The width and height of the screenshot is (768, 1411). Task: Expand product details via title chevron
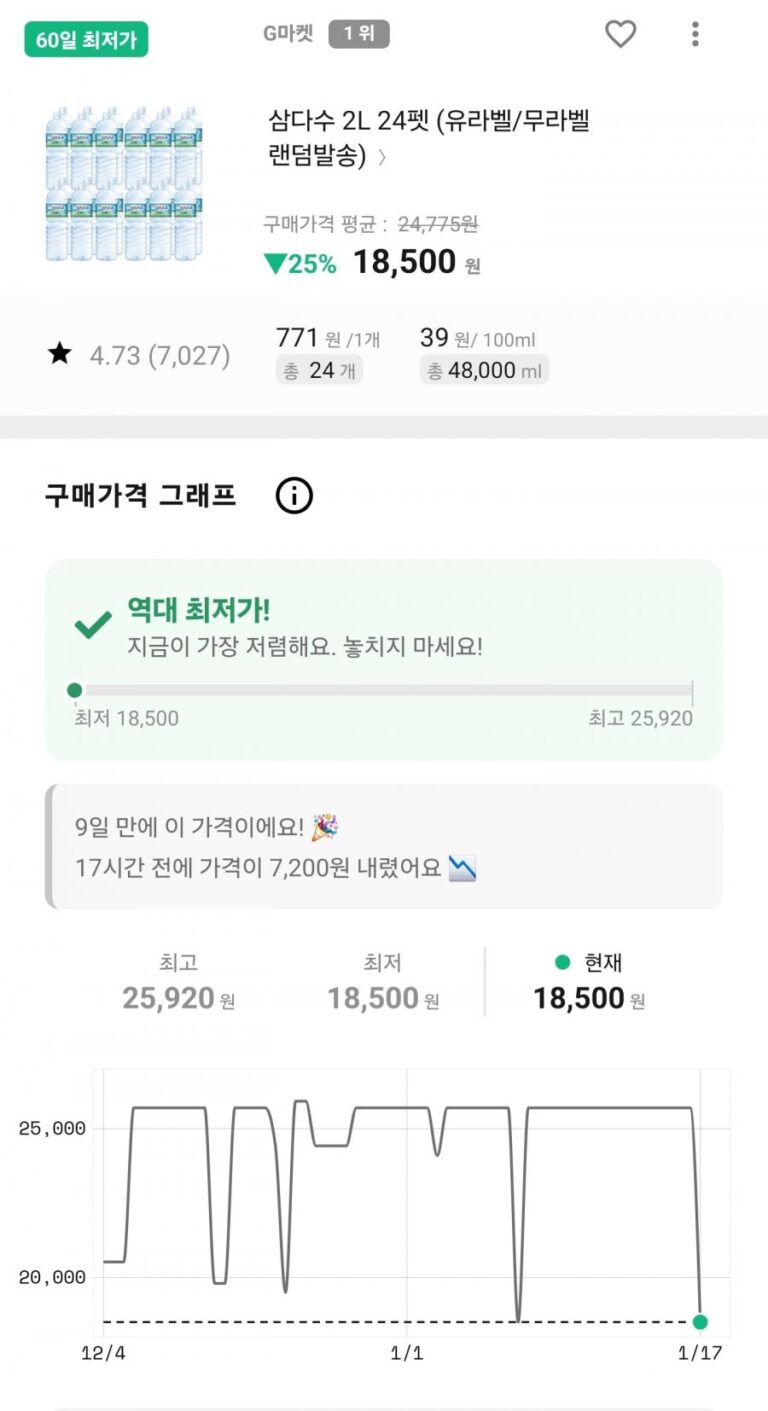point(382,158)
